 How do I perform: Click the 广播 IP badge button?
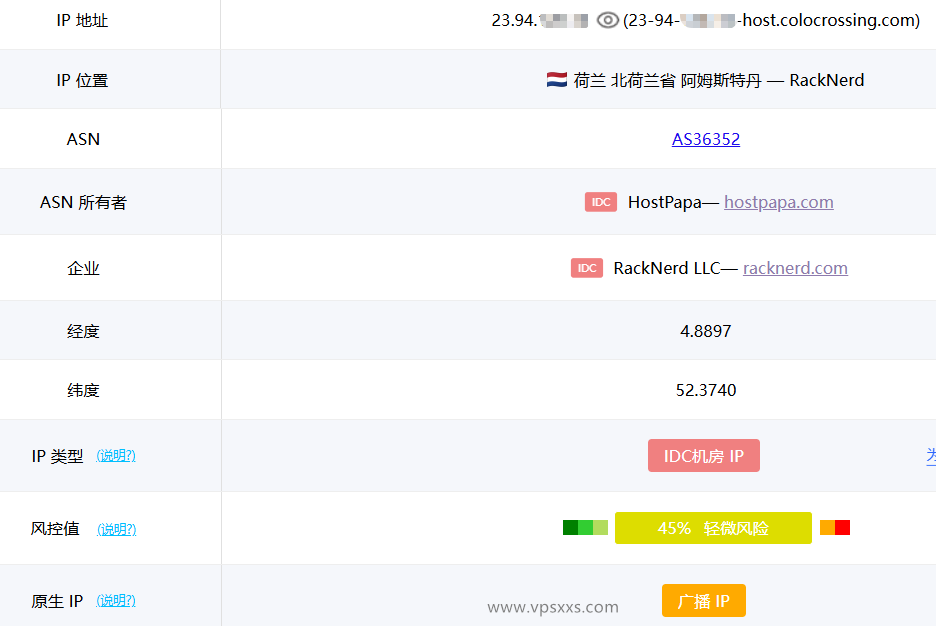pos(703,600)
